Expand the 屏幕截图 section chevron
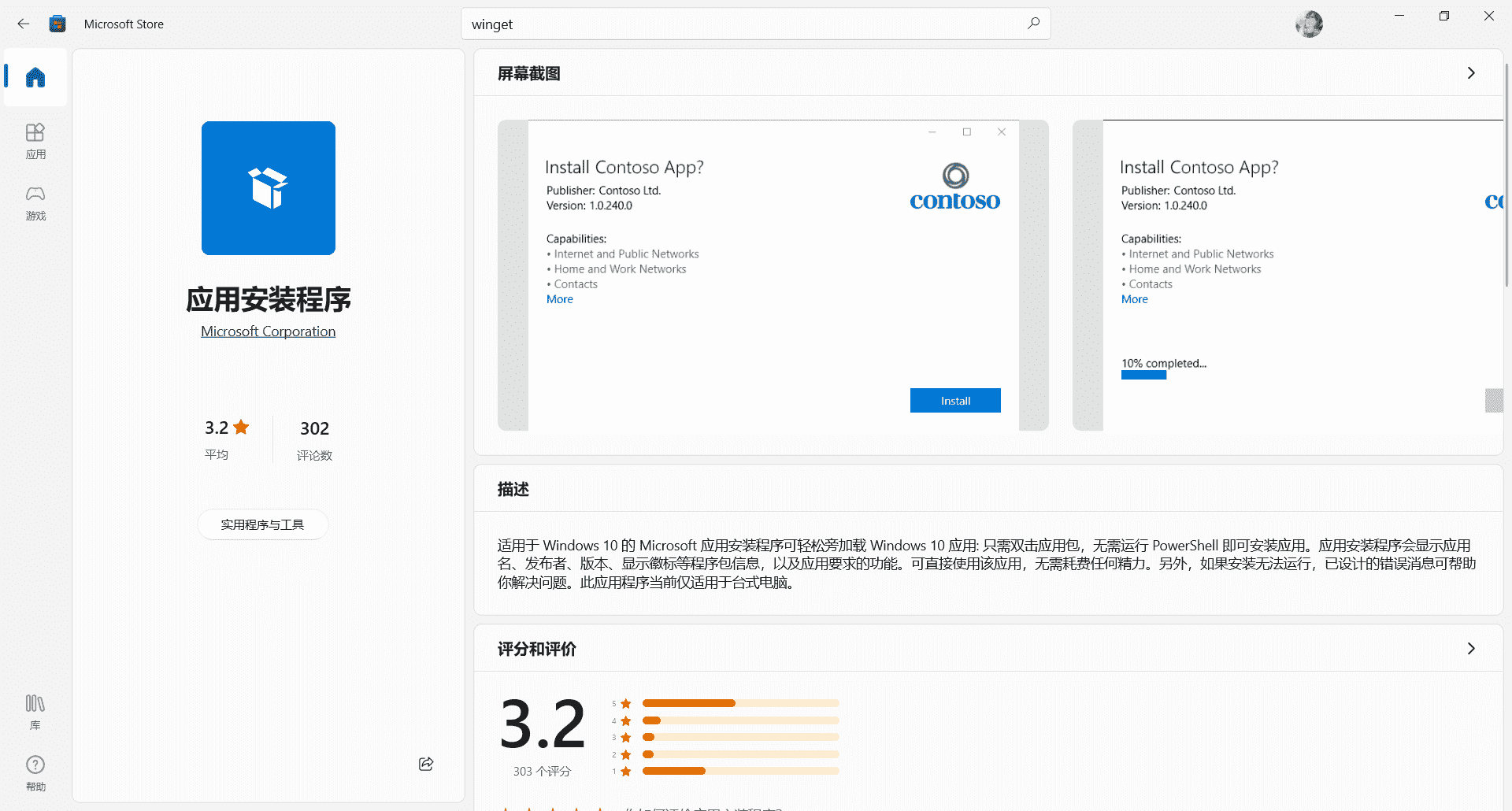The image size is (1512, 811). click(1471, 73)
